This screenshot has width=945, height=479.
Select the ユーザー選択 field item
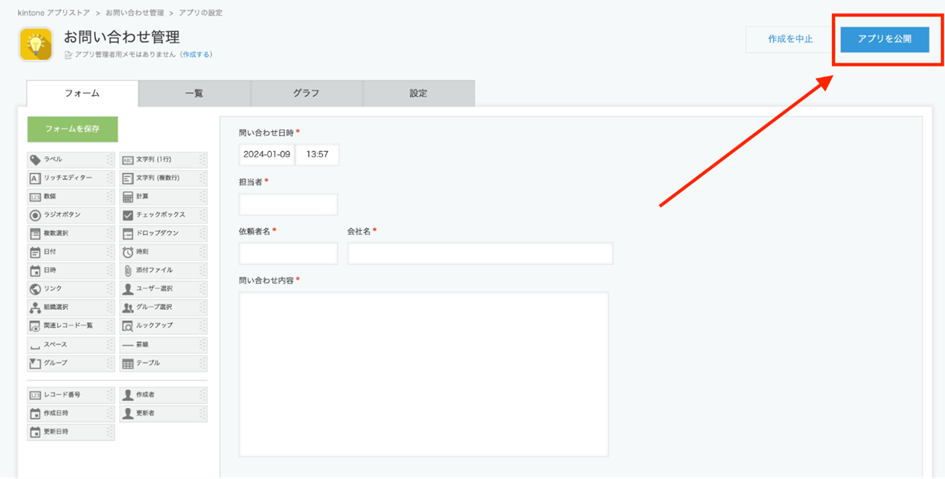click(x=162, y=289)
